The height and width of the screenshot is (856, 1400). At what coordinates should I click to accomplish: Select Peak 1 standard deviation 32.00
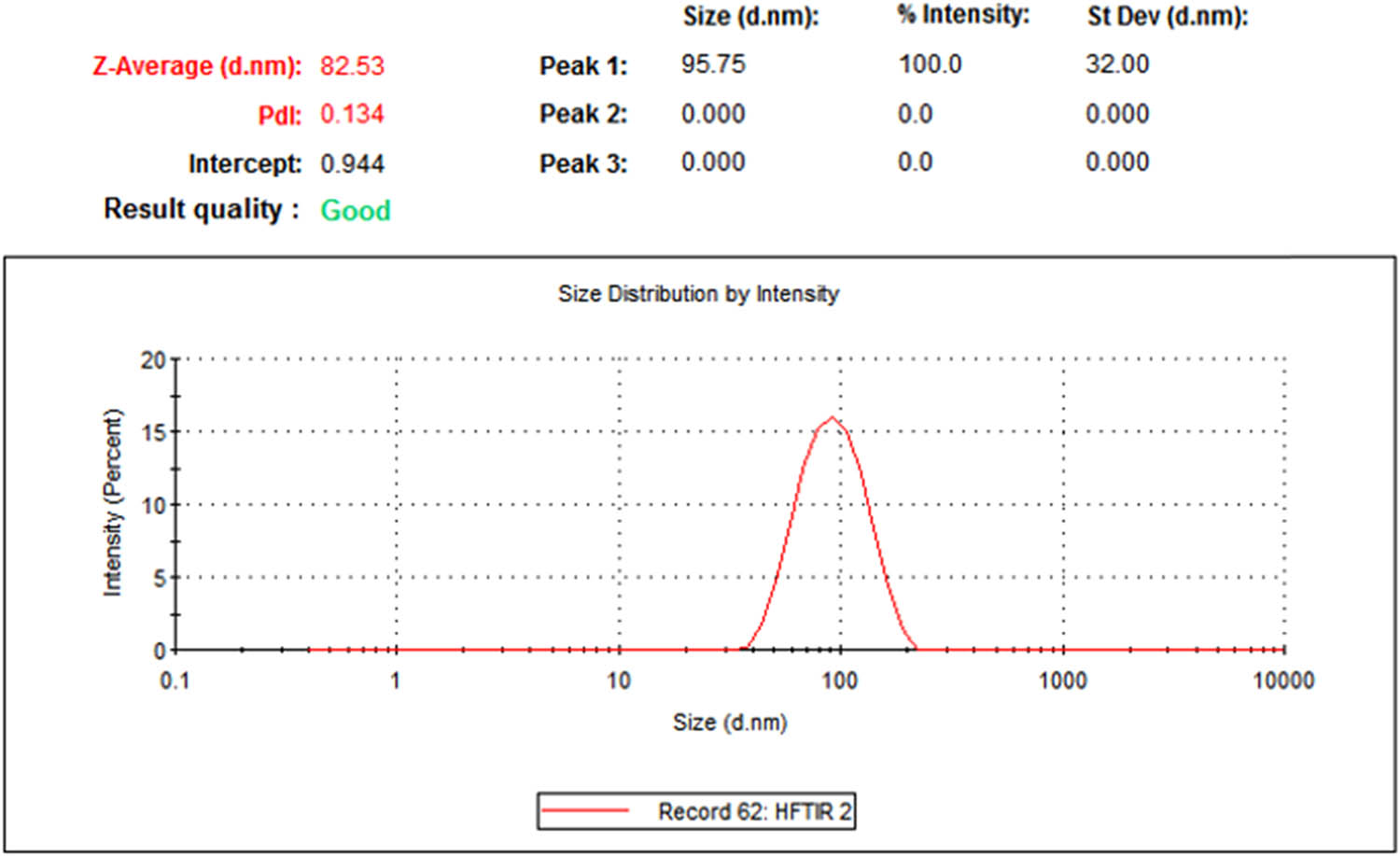pos(1116,64)
